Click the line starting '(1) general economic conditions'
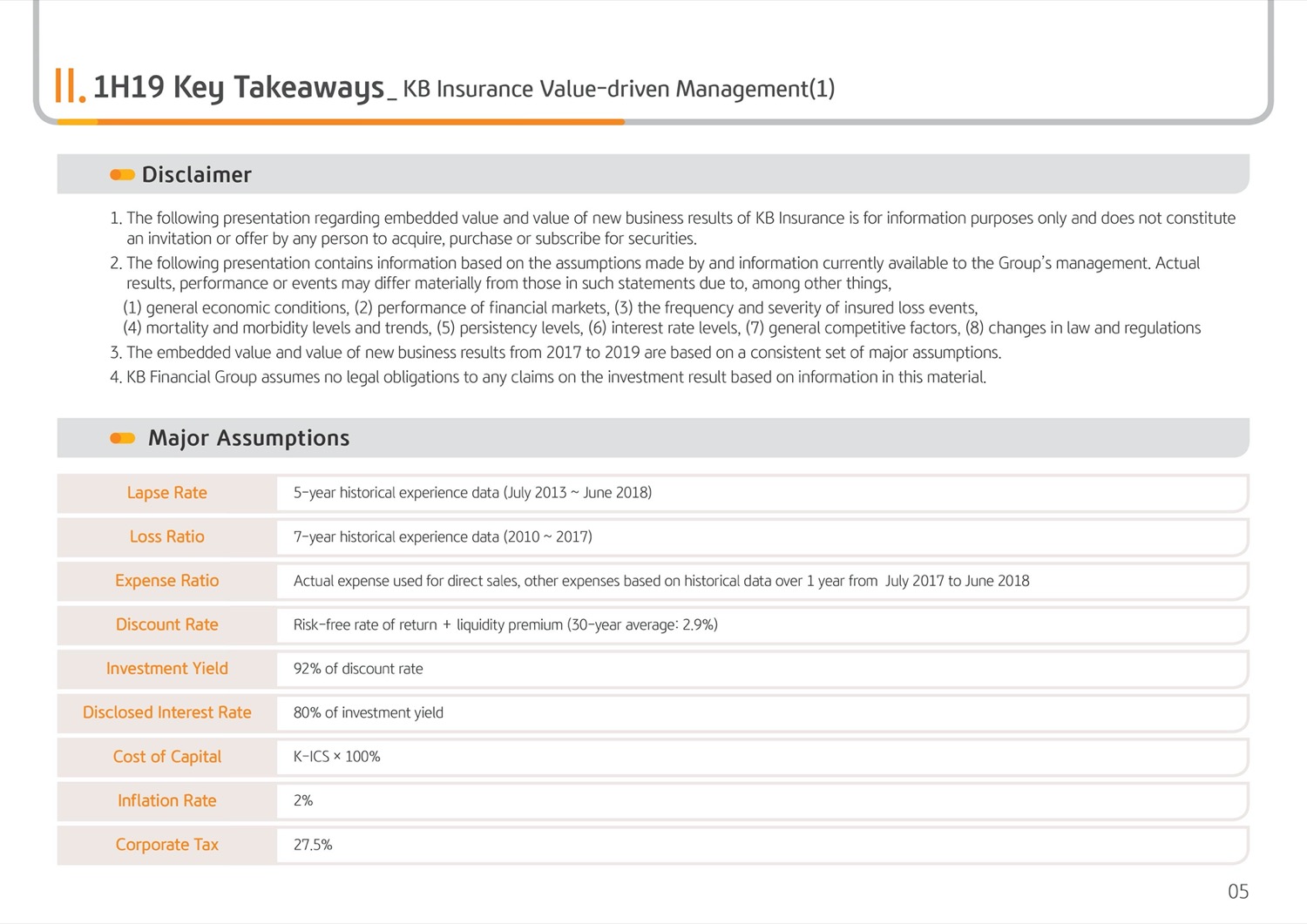The image size is (1307, 924). pos(551,307)
